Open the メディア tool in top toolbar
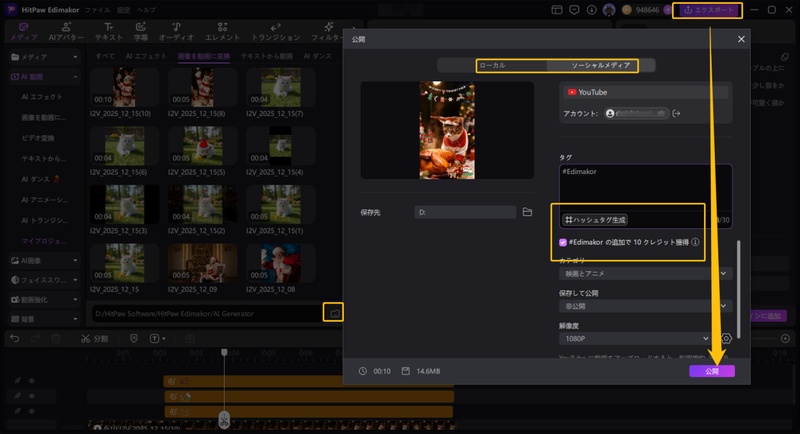 pos(24,32)
